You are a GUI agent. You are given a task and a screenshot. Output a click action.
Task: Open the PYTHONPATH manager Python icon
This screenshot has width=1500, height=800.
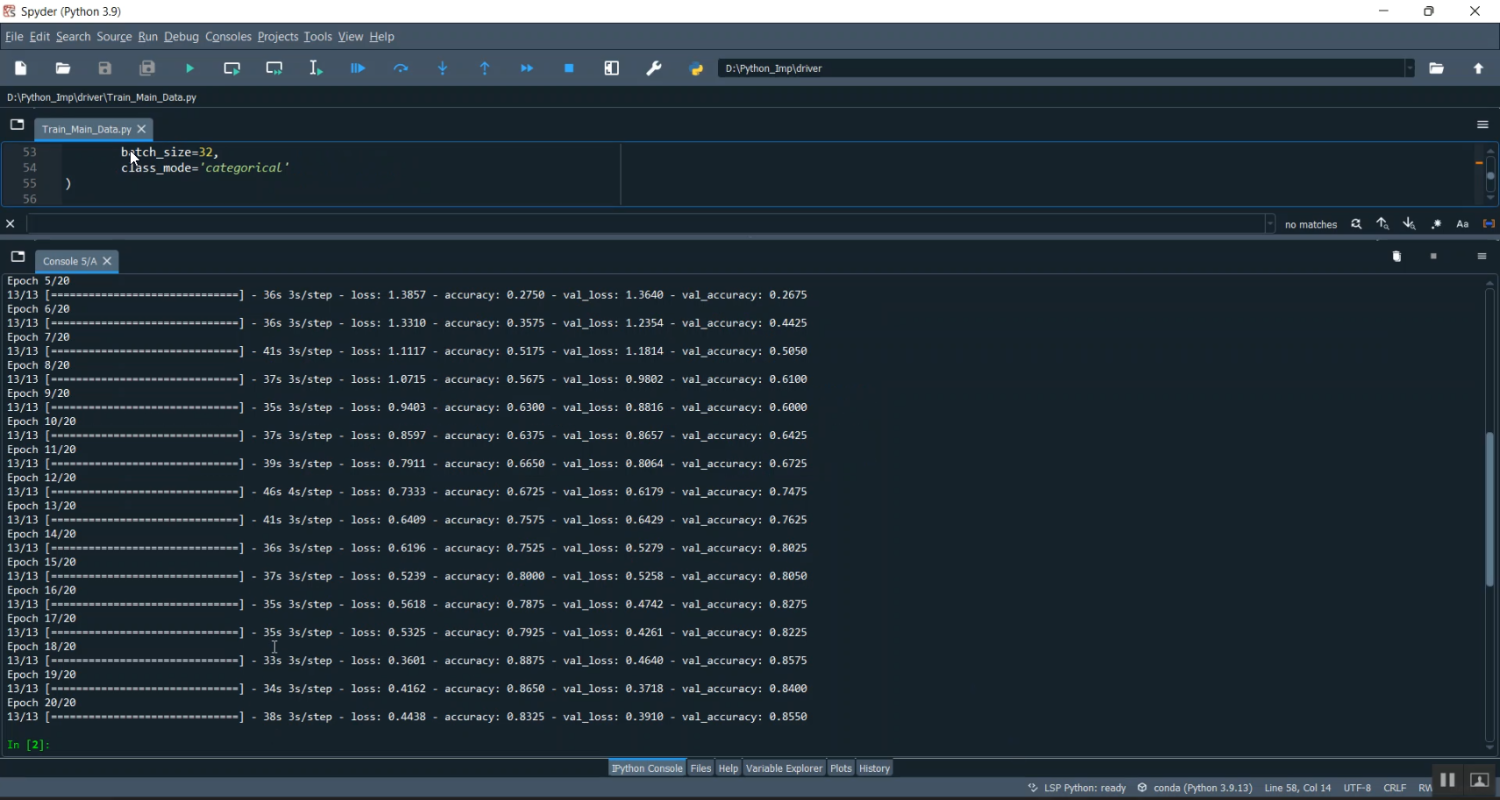tap(697, 68)
